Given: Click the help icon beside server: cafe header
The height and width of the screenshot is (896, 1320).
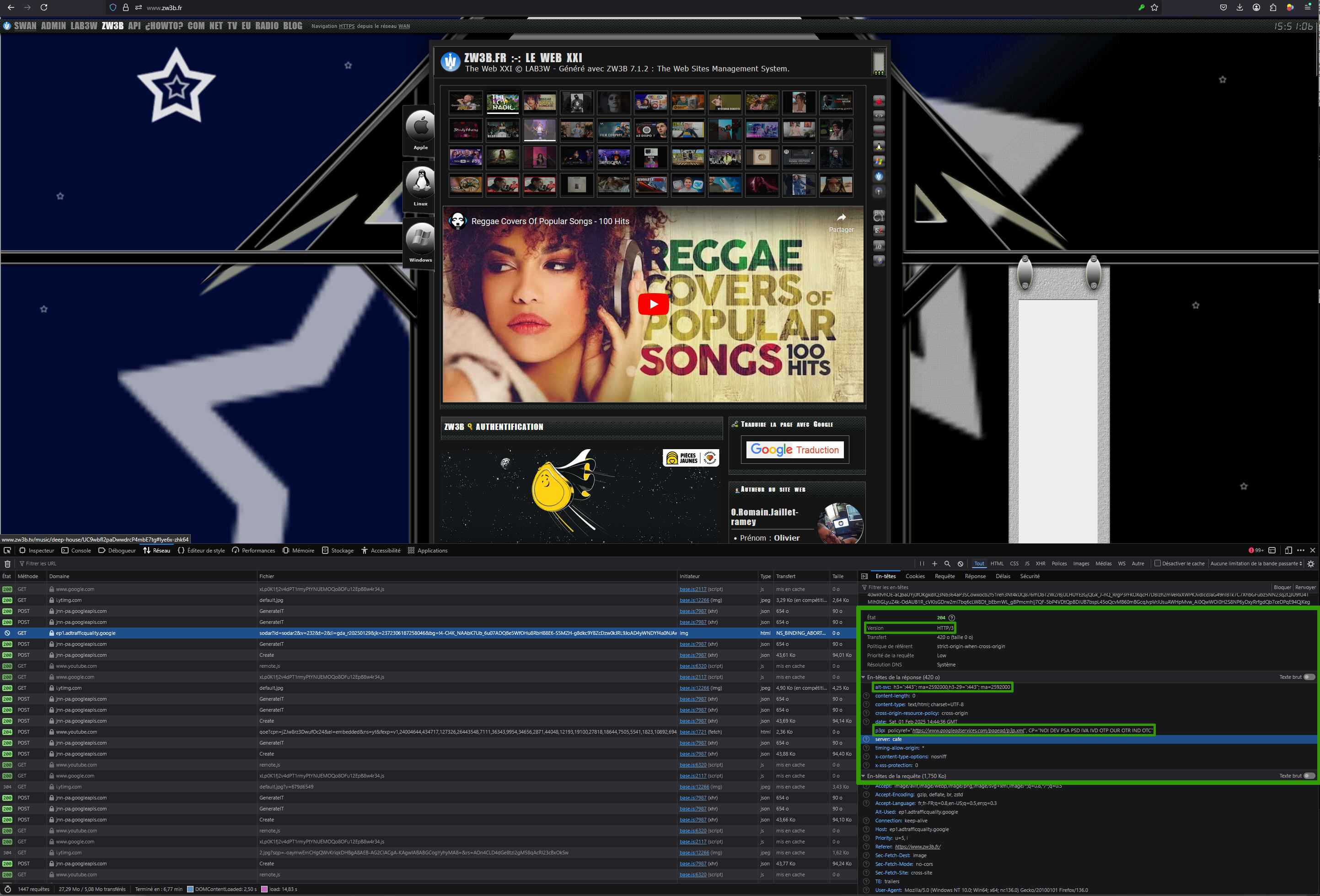Looking at the screenshot, I should point(866,739).
